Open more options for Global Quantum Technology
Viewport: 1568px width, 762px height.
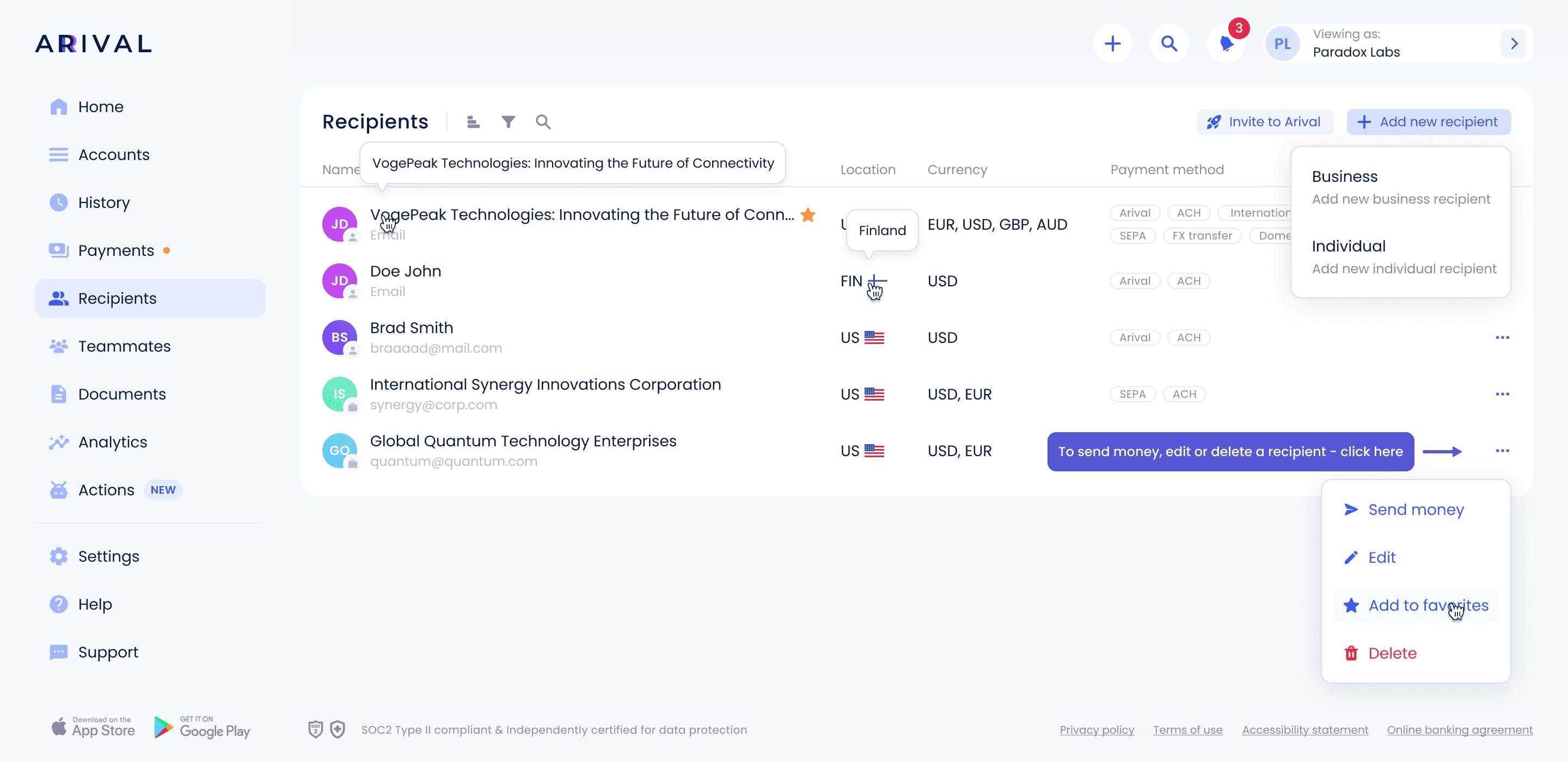tap(1502, 451)
